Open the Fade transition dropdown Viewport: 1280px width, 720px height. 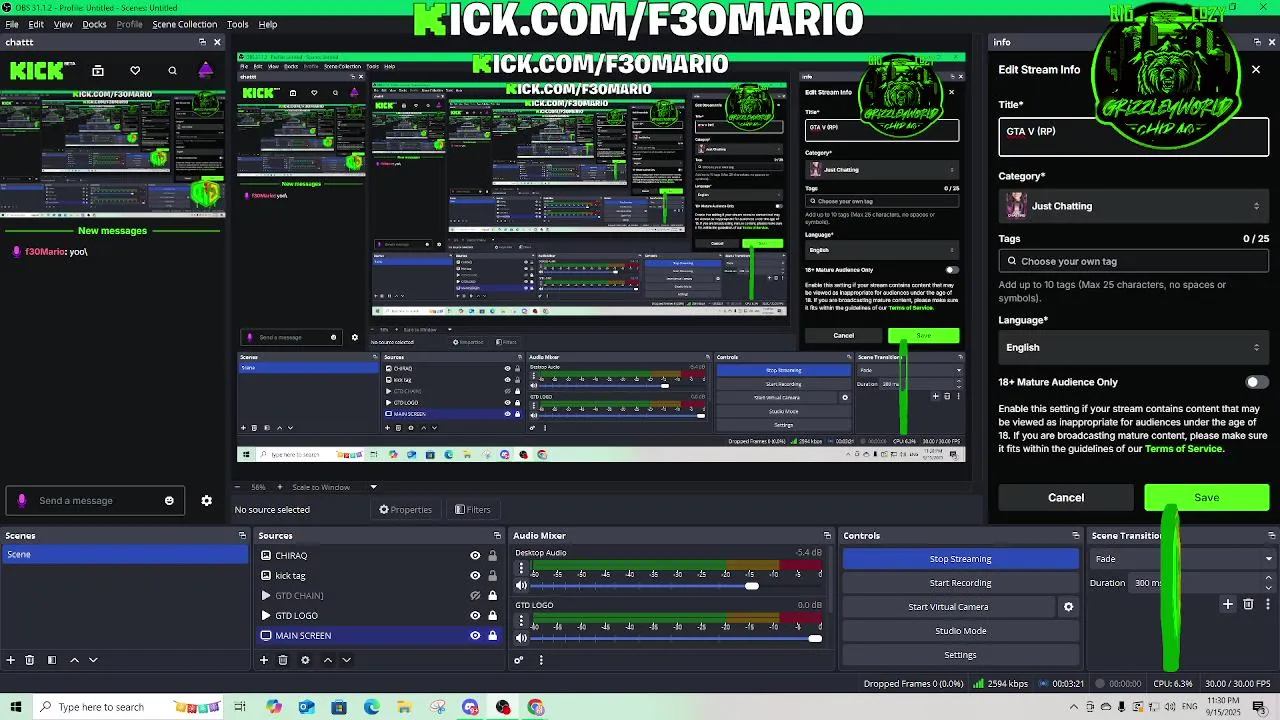(1183, 559)
